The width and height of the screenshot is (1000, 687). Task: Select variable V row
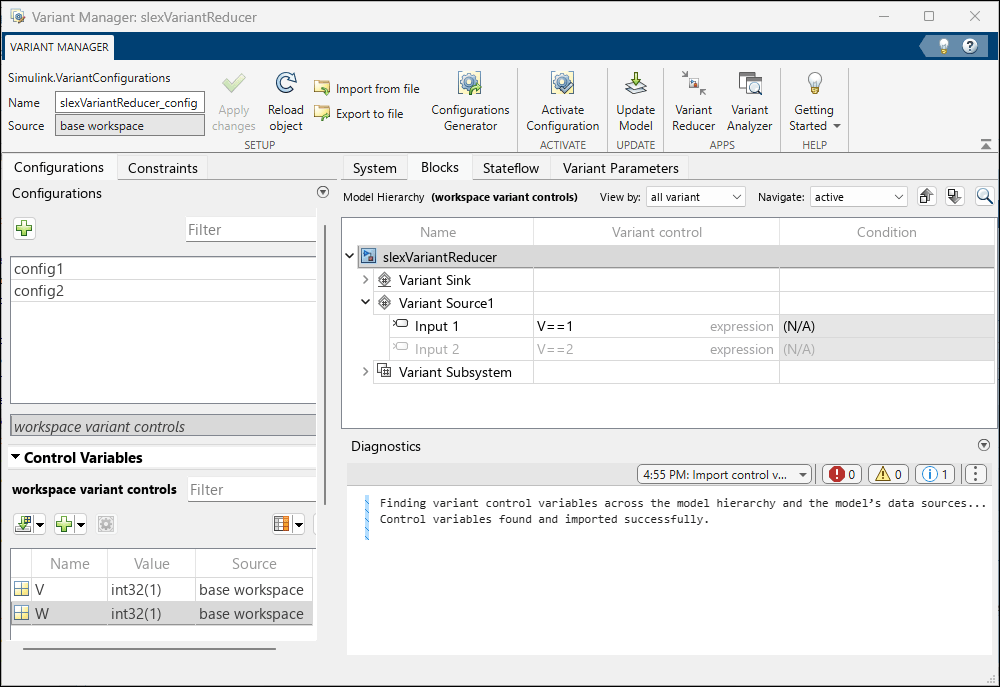point(162,589)
